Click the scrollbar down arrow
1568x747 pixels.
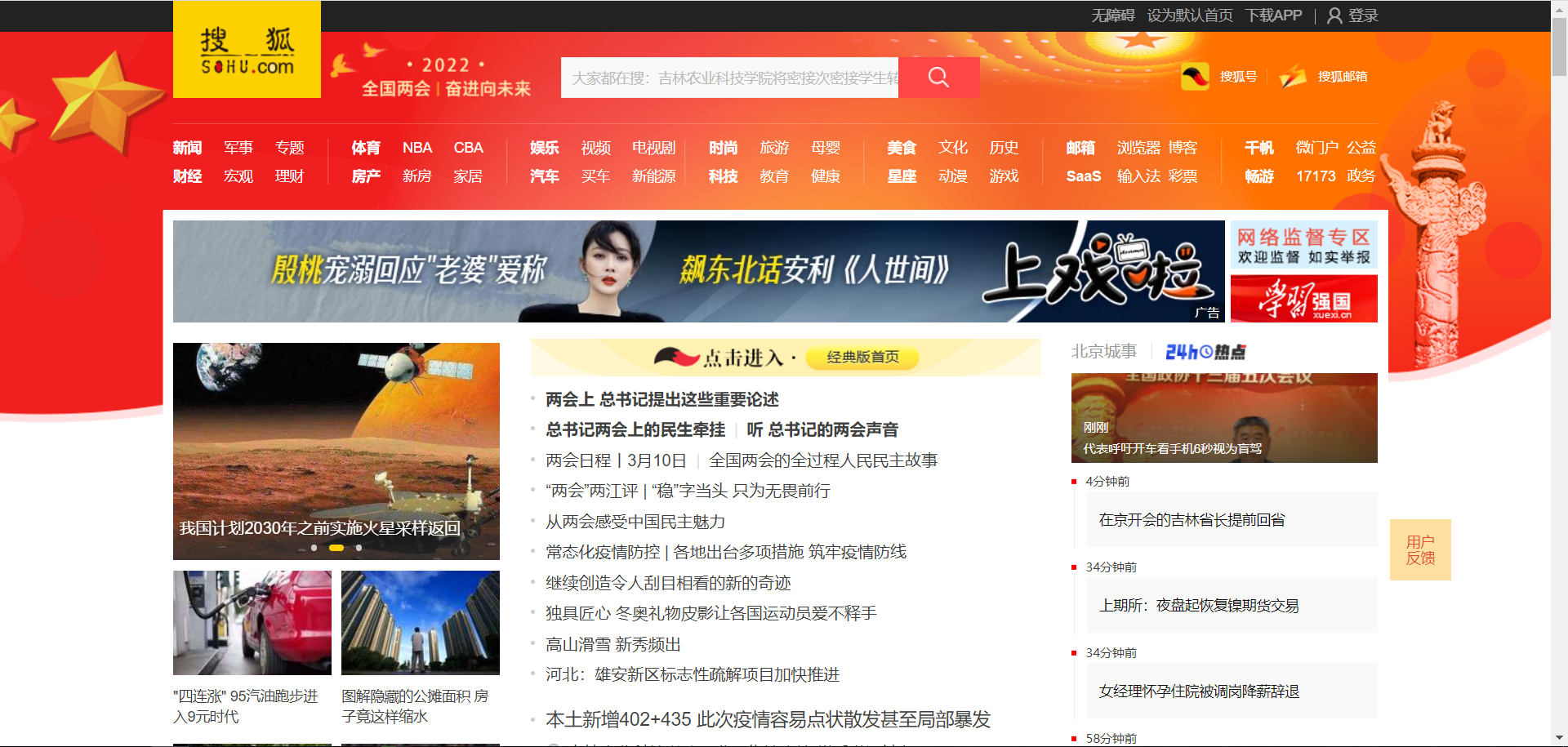[1559, 739]
